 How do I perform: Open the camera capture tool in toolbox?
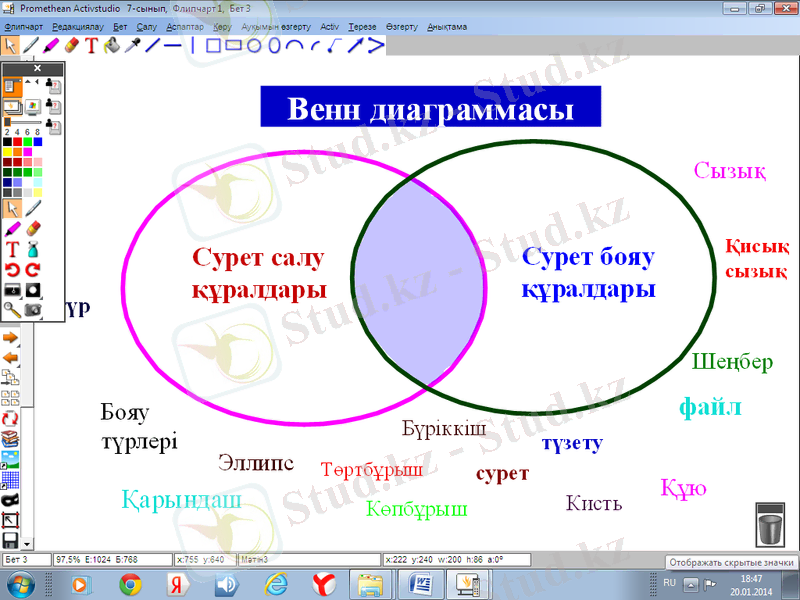tap(33, 310)
